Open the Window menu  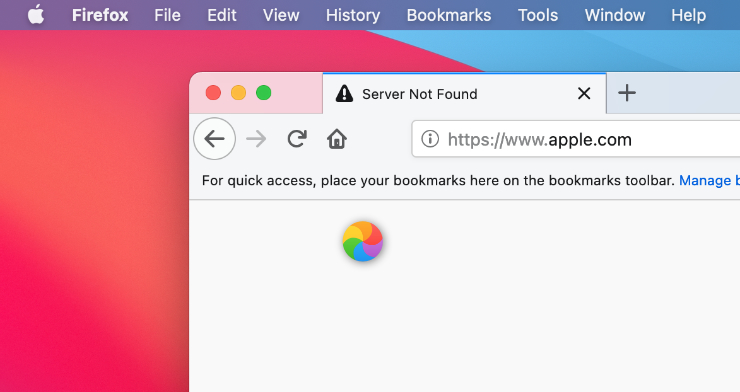pos(615,15)
